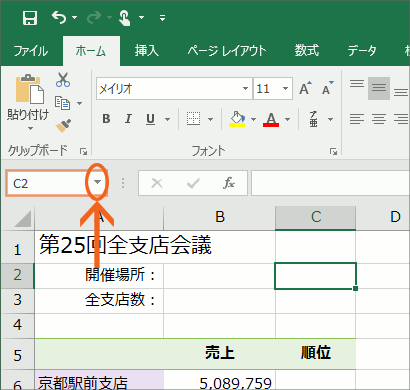
Task: Click the Insert Function fx icon
Action: pos(229,183)
